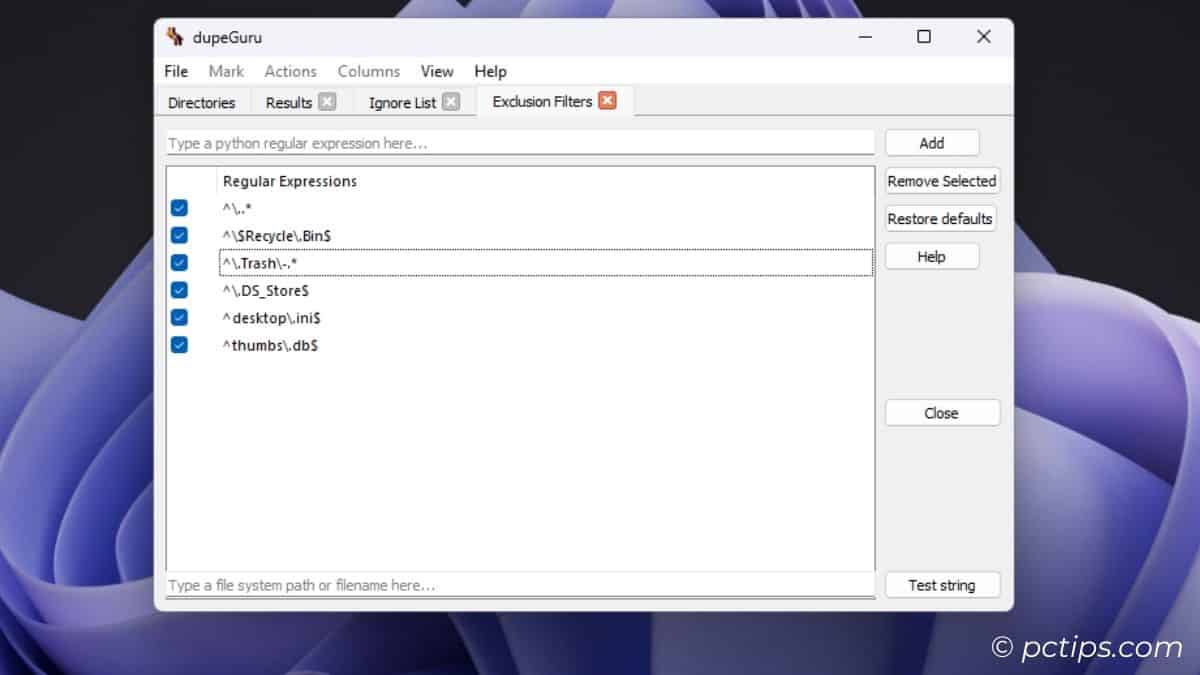The height and width of the screenshot is (675, 1200).
Task: Select the ^\.Trash\-.* expression text
Action: (260, 263)
